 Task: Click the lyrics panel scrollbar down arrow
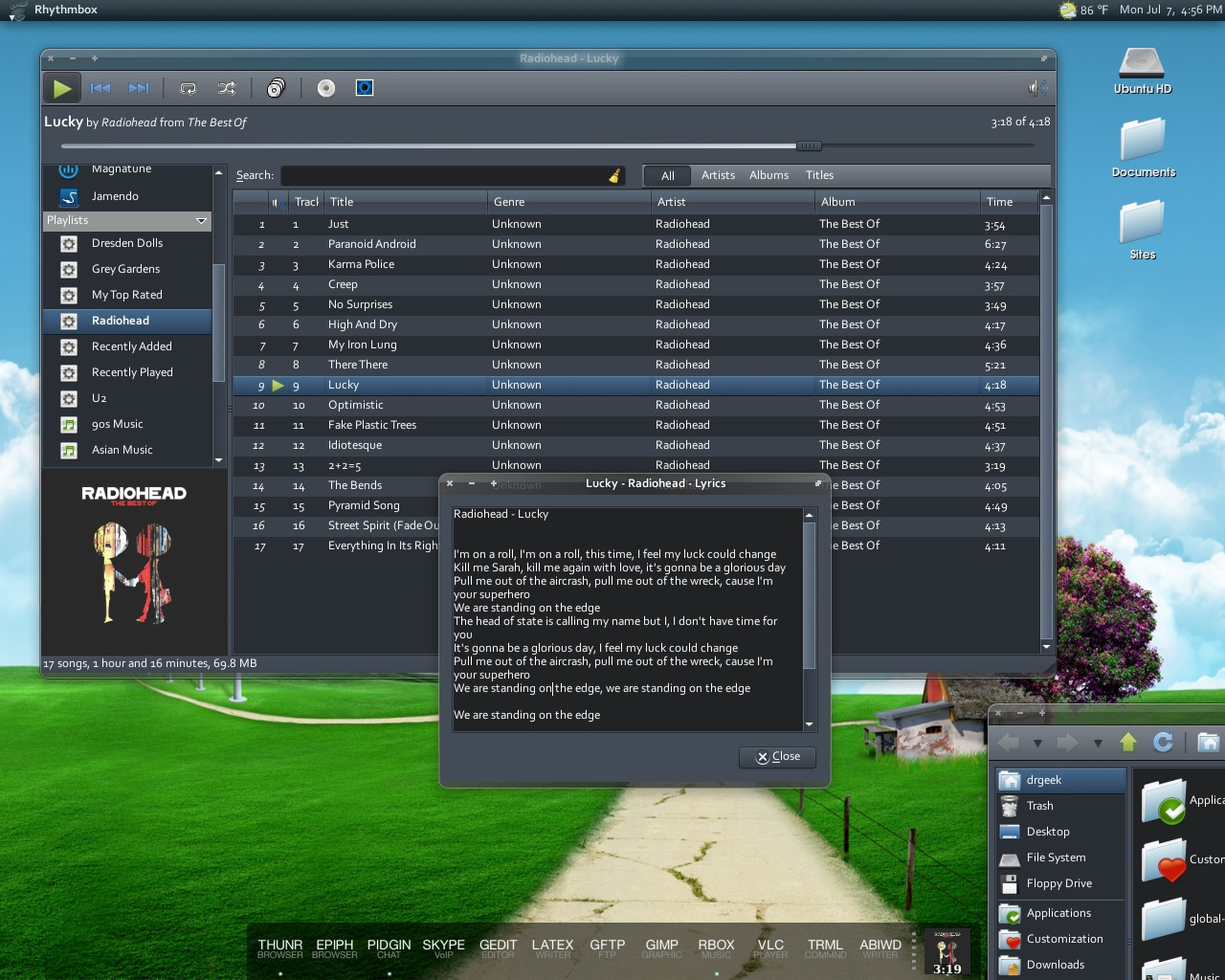(x=810, y=724)
